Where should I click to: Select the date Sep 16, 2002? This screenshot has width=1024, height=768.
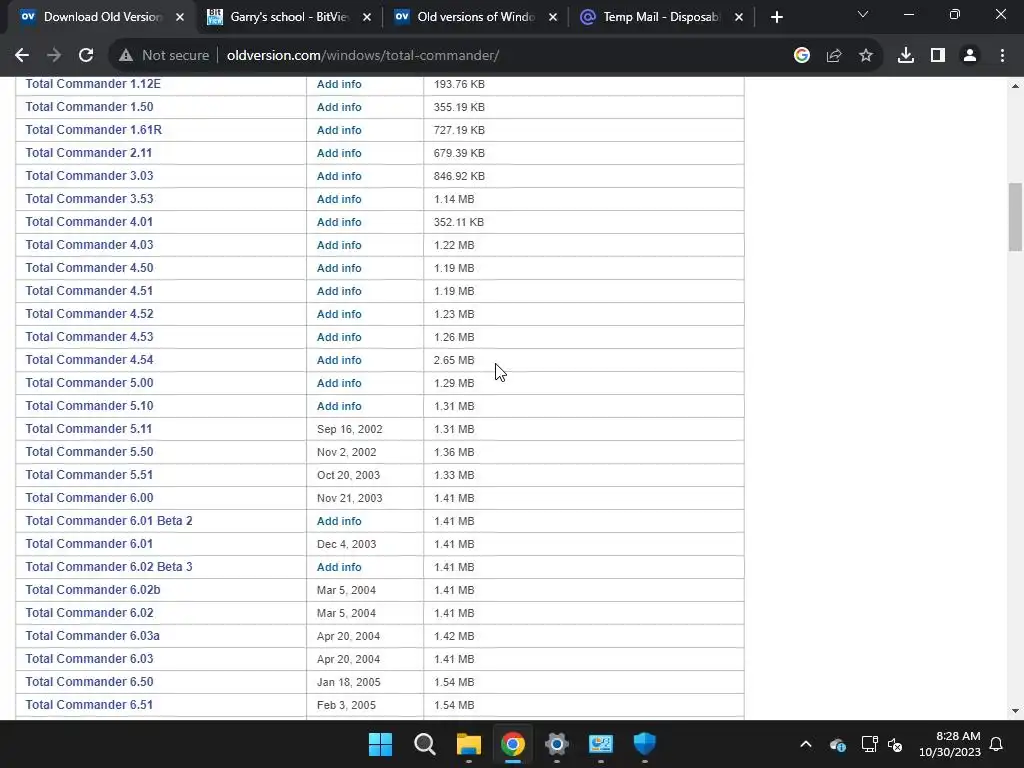[349, 429]
